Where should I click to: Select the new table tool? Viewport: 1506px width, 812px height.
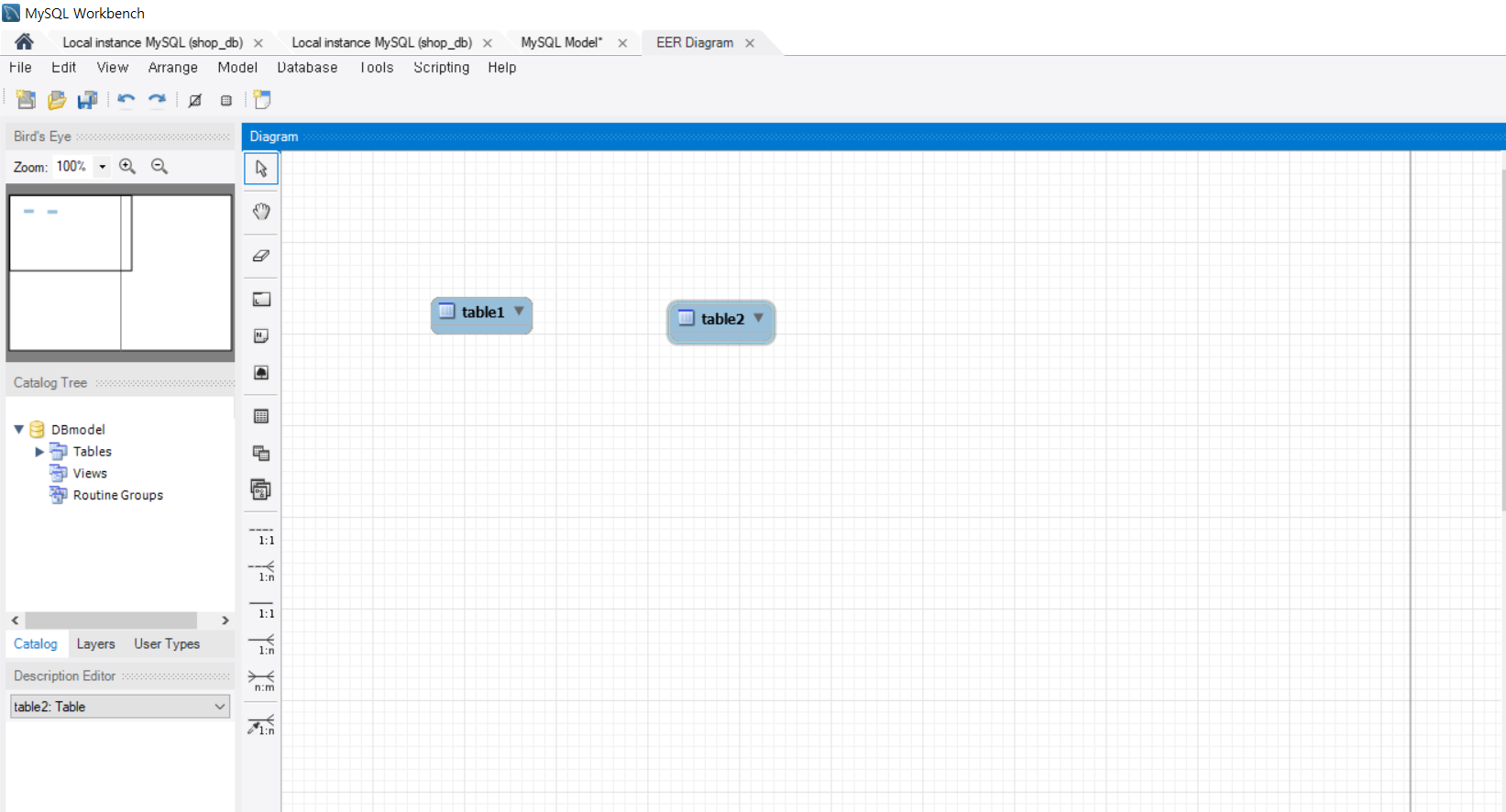coord(261,416)
